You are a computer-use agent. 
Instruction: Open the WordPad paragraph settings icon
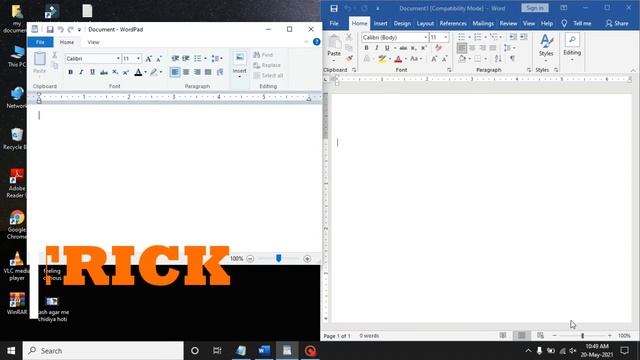pyautogui.click(x=220, y=72)
